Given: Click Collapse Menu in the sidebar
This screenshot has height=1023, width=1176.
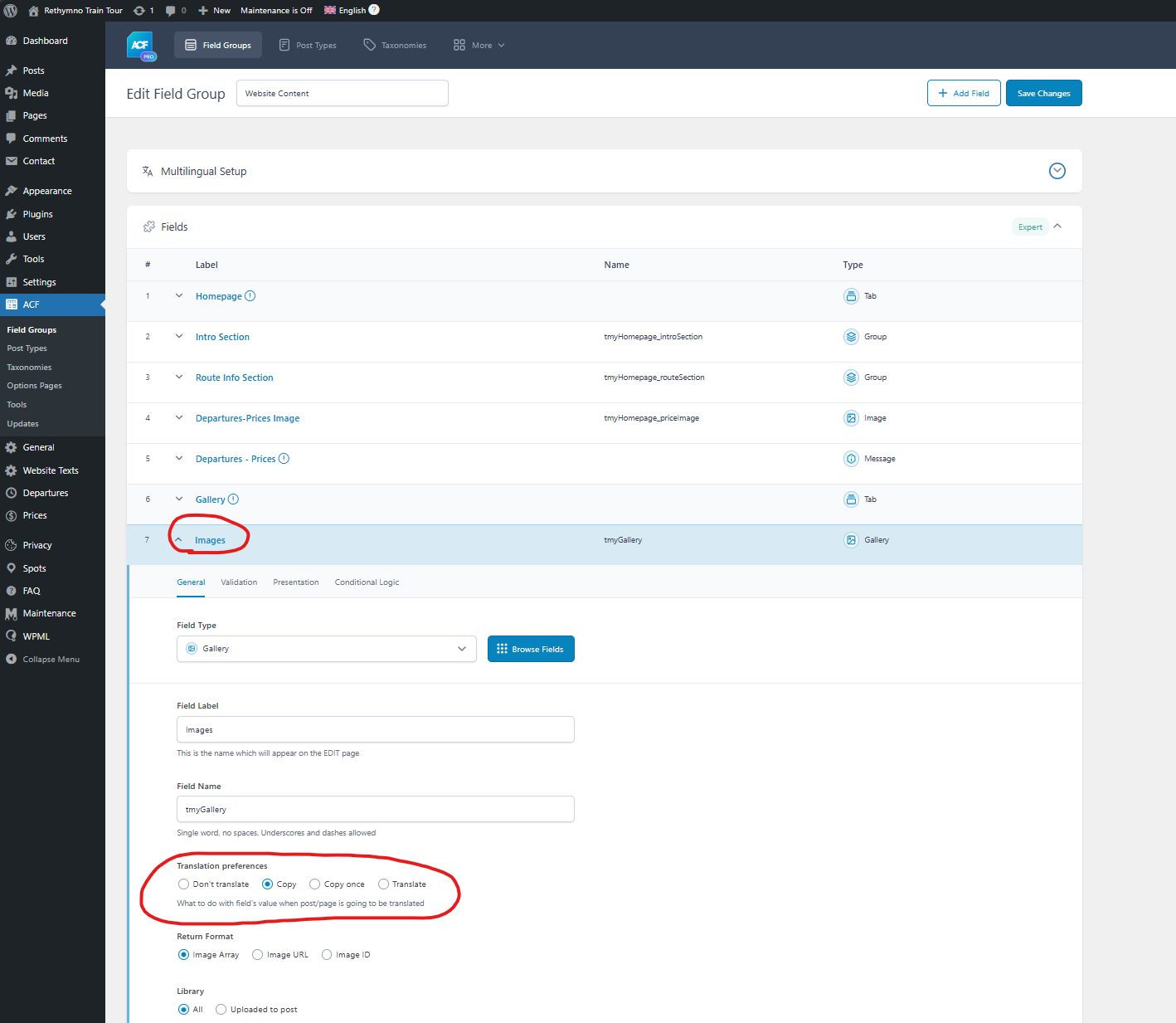Looking at the screenshot, I should (x=43, y=660).
